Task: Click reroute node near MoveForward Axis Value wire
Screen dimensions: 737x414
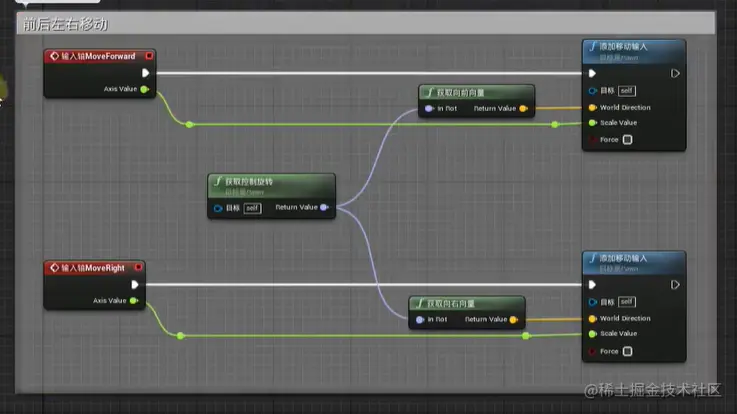Action: click(189, 125)
